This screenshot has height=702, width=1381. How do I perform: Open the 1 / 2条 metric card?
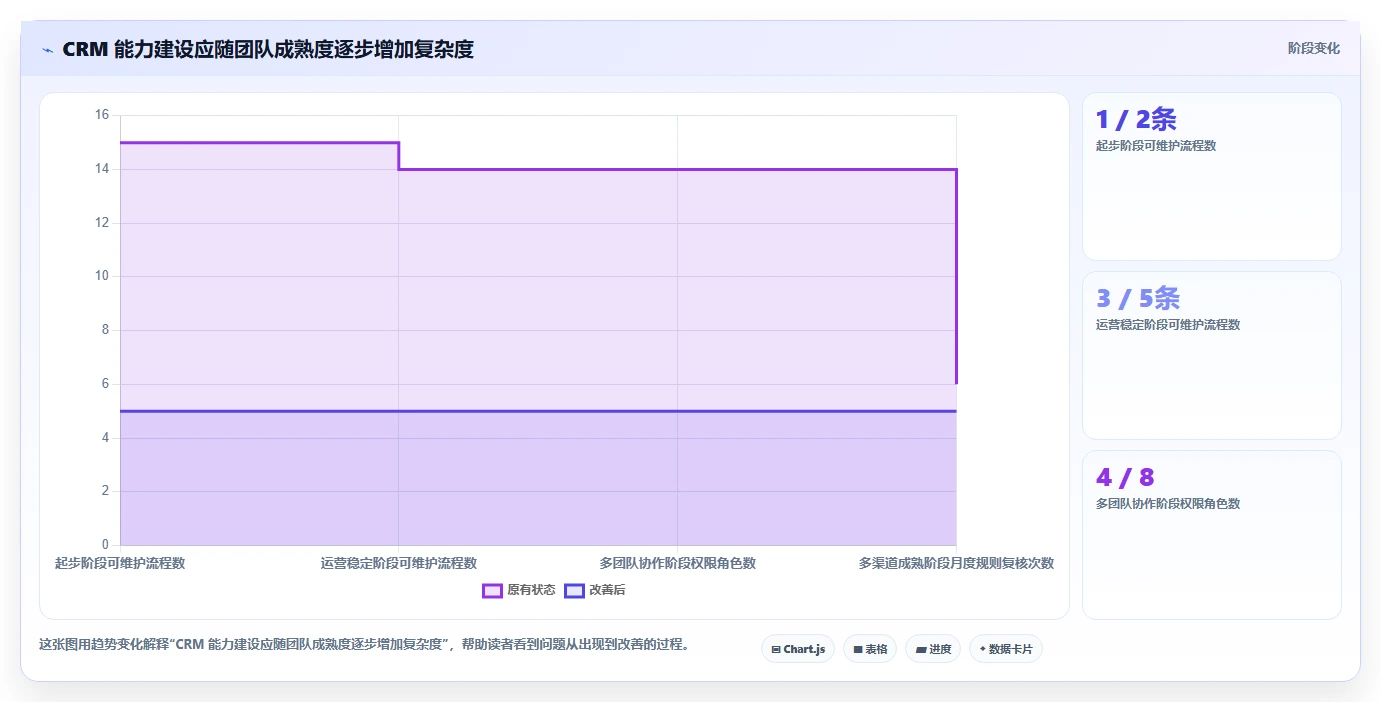pyautogui.click(x=1212, y=176)
